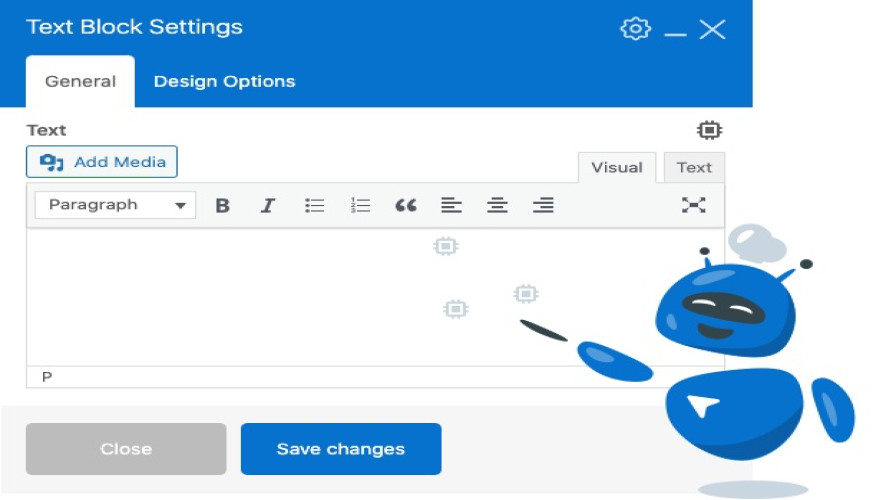The height and width of the screenshot is (500, 896).
Task: Align text to the right
Action: point(543,206)
